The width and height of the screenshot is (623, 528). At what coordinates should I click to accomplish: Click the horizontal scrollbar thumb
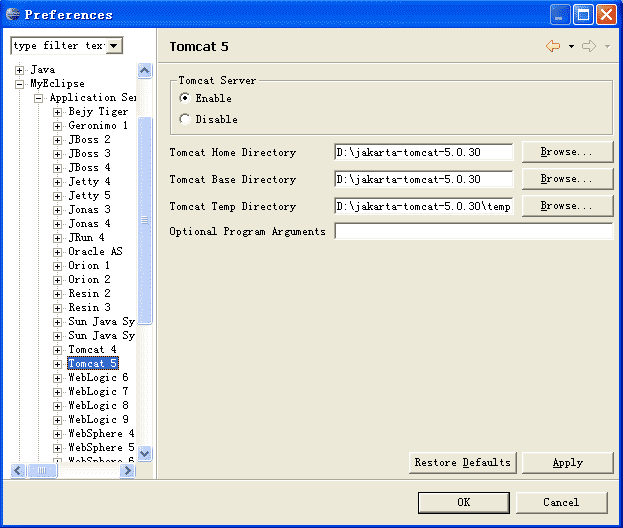click(42, 470)
